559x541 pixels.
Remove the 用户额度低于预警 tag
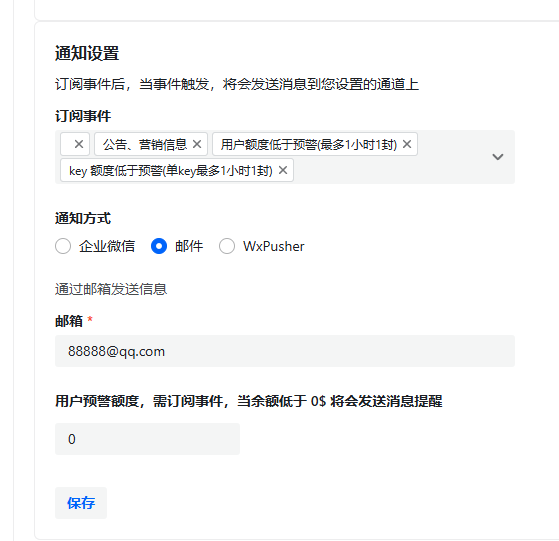click(x=407, y=144)
